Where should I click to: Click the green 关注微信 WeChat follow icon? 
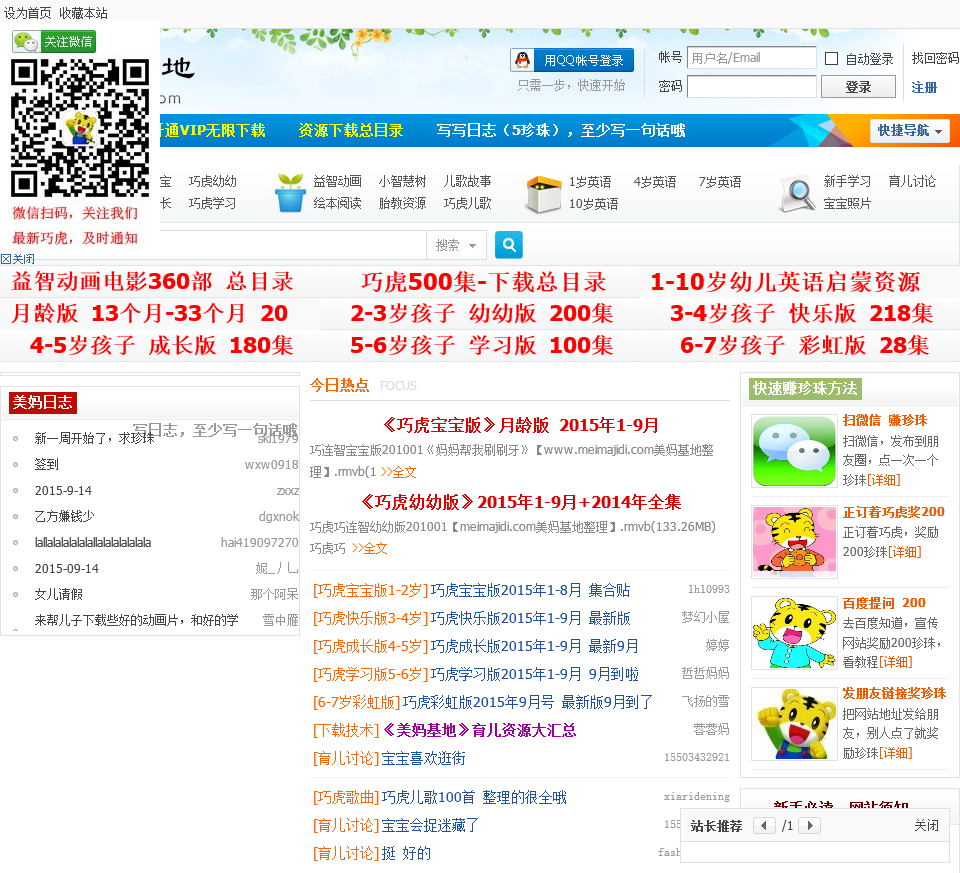click(54, 42)
